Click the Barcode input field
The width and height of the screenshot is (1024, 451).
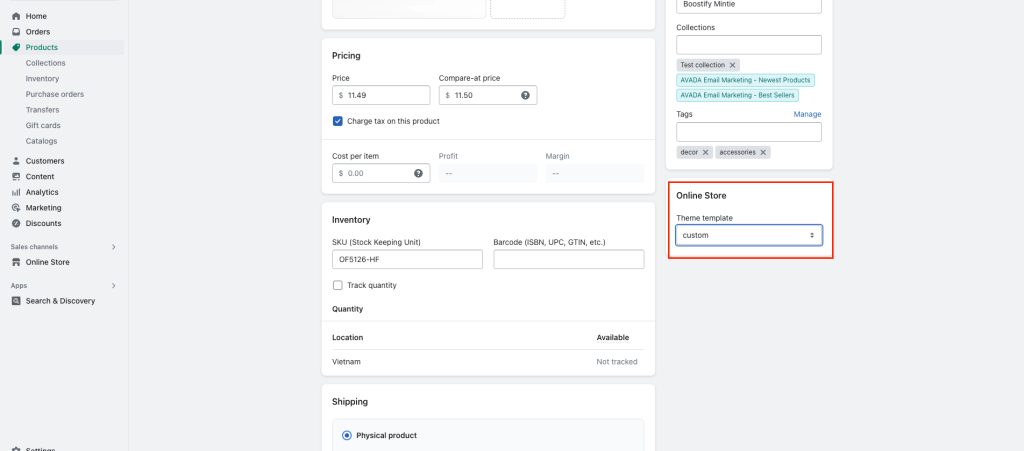[569, 260]
